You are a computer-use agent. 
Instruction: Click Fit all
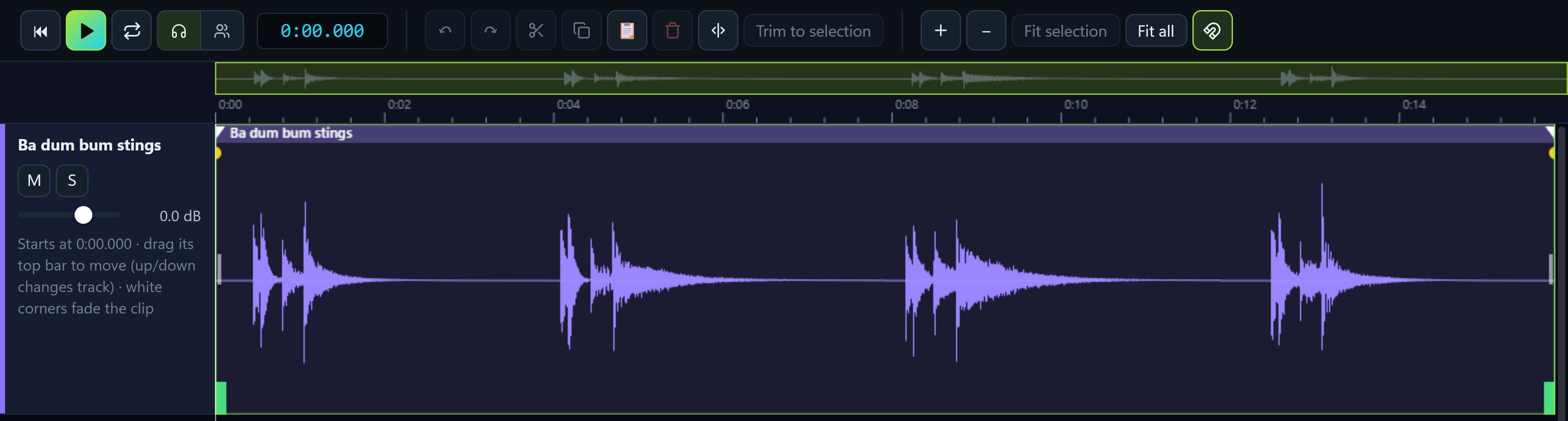(1156, 30)
